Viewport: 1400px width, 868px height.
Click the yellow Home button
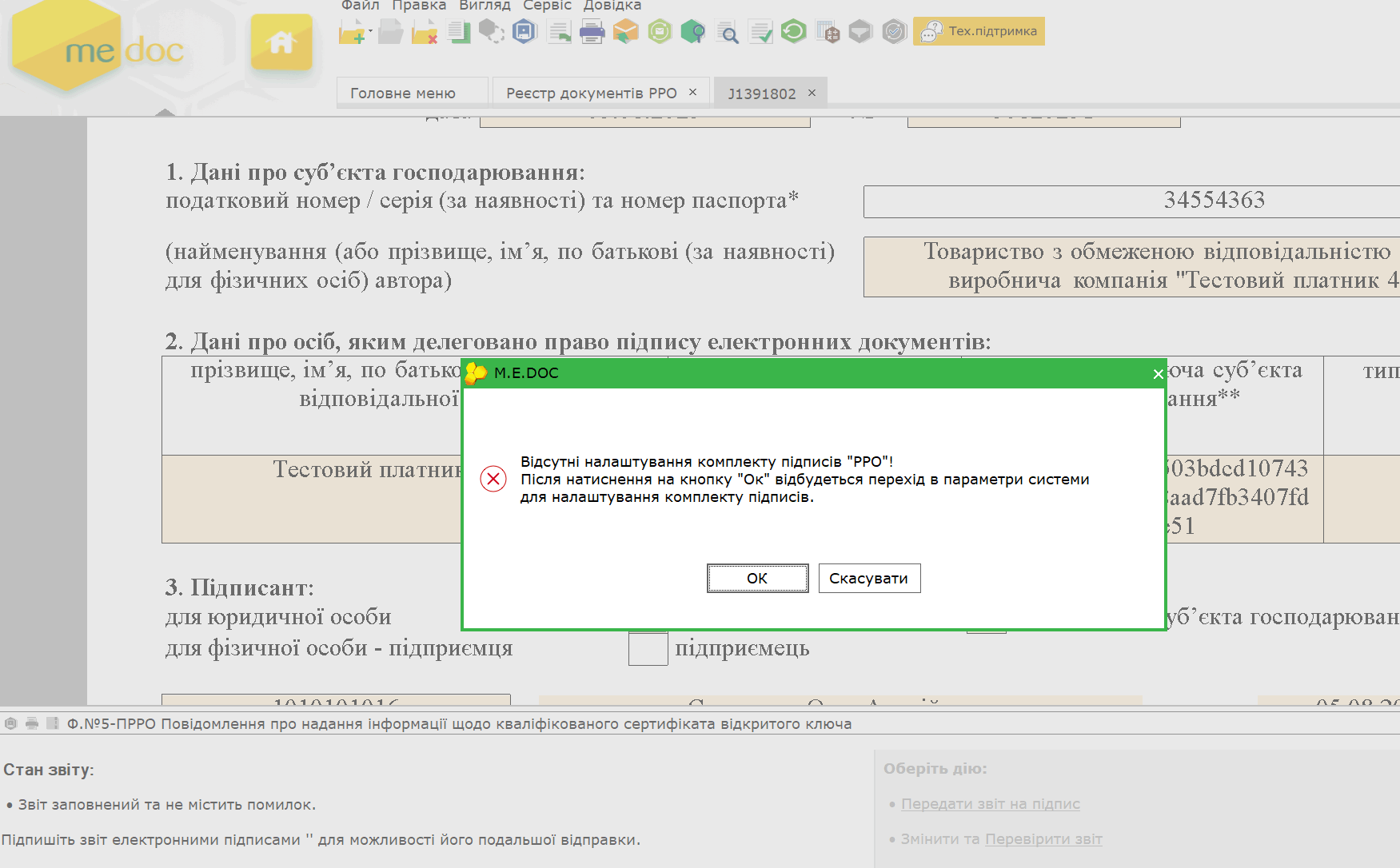pos(281,42)
